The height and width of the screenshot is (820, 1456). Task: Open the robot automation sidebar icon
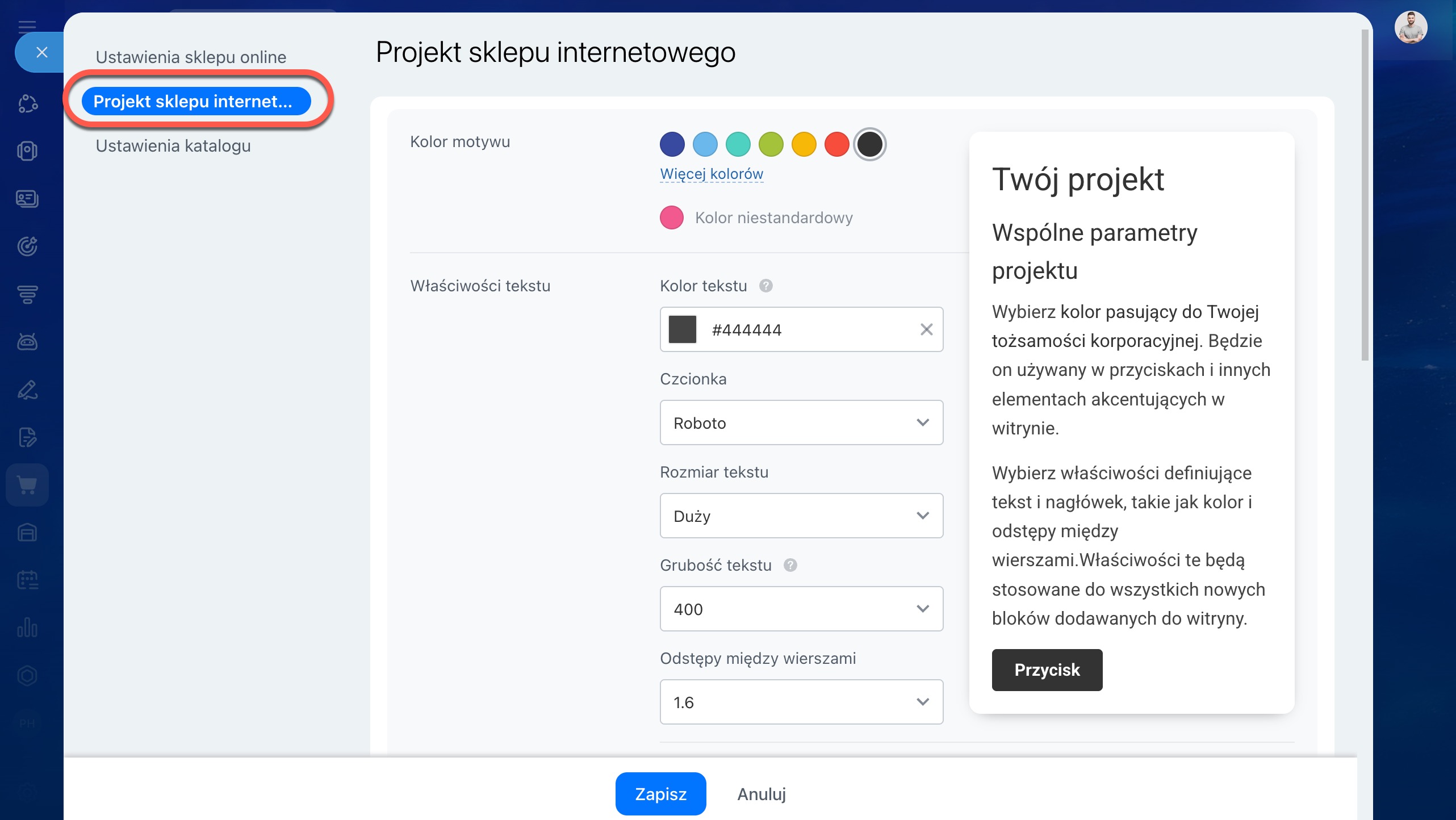pyautogui.click(x=27, y=341)
